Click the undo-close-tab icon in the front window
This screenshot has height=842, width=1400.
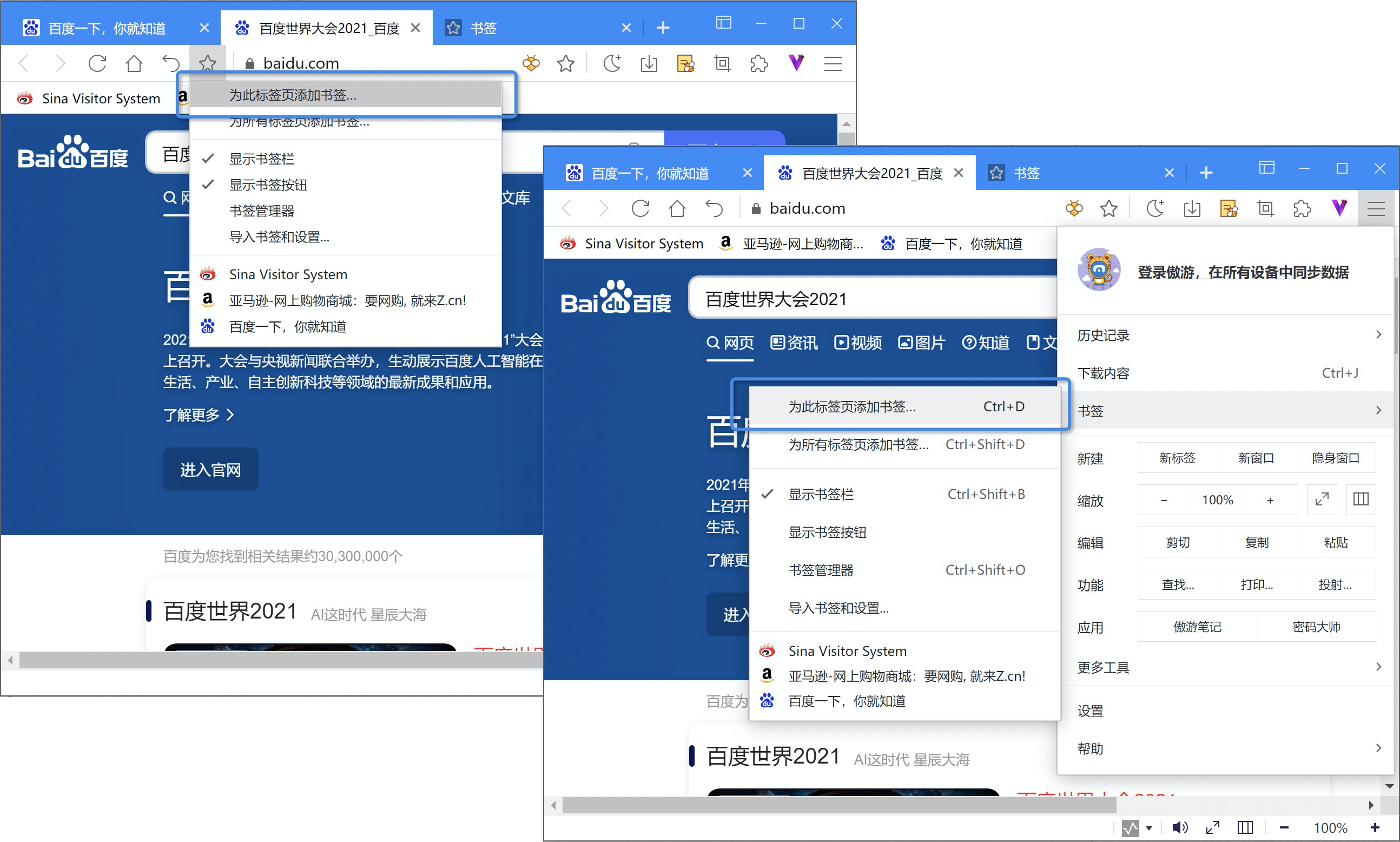click(x=714, y=208)
